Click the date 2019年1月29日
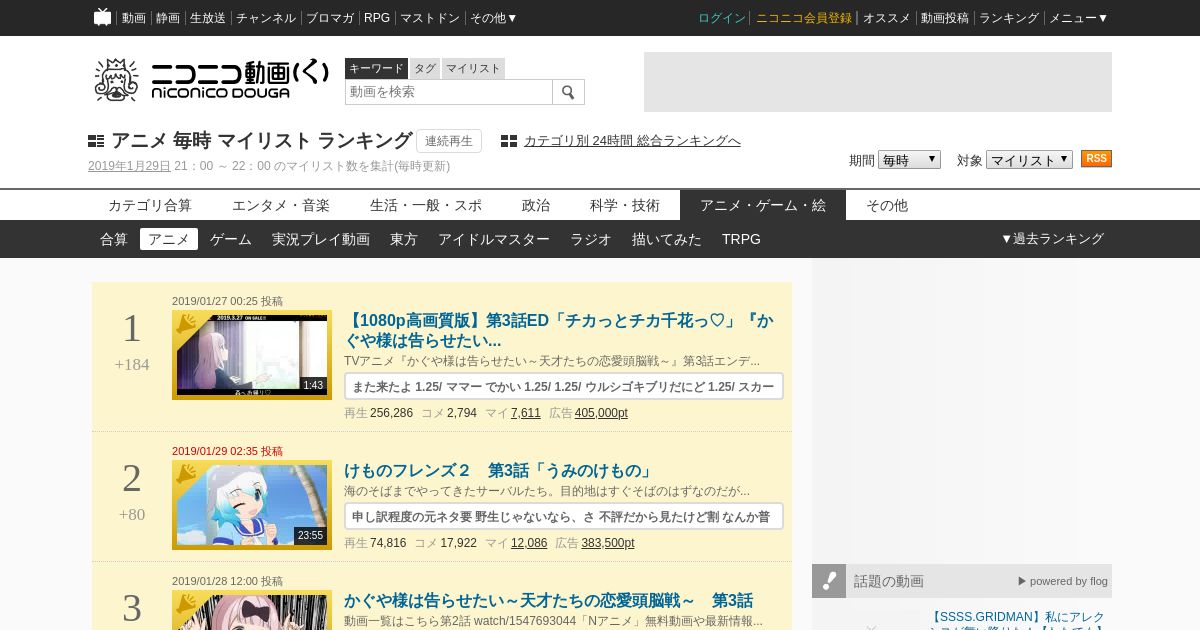Image resolution: width=1200 pixels, height=630 pixels. pos(129,166)
